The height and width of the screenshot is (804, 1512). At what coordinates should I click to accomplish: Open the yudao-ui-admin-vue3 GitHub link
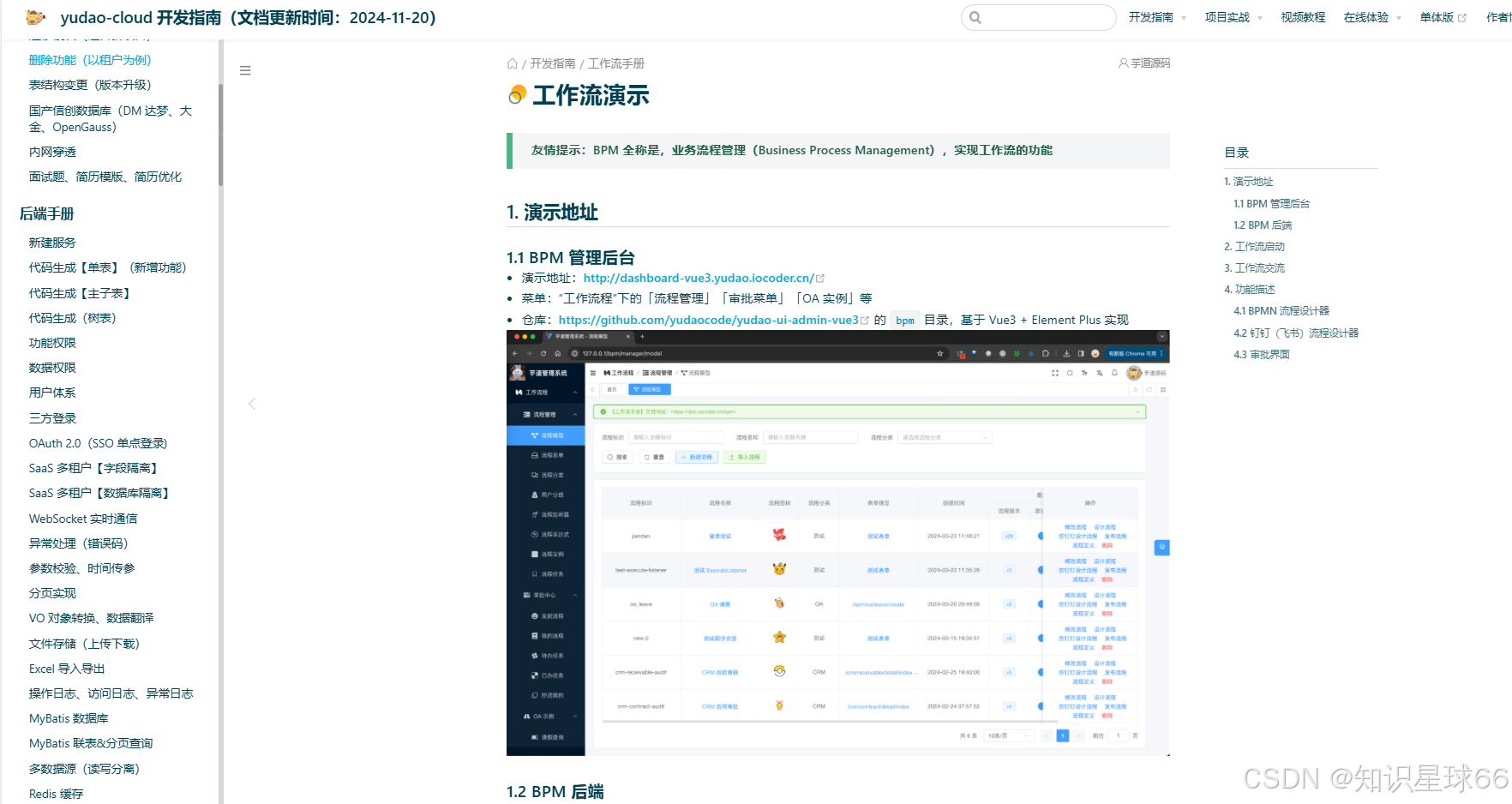(709, 320)
